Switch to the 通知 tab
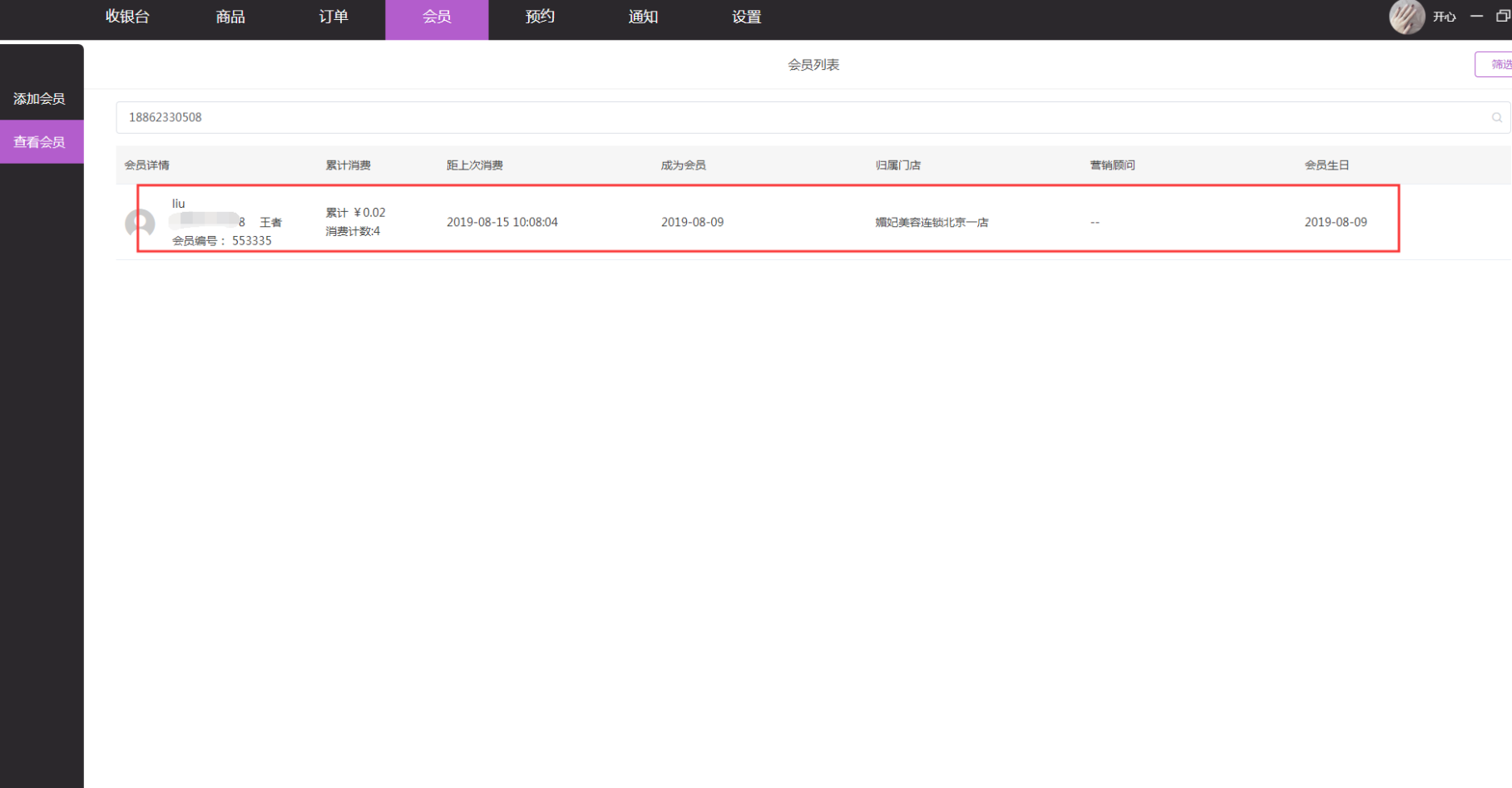 point(643,17)
